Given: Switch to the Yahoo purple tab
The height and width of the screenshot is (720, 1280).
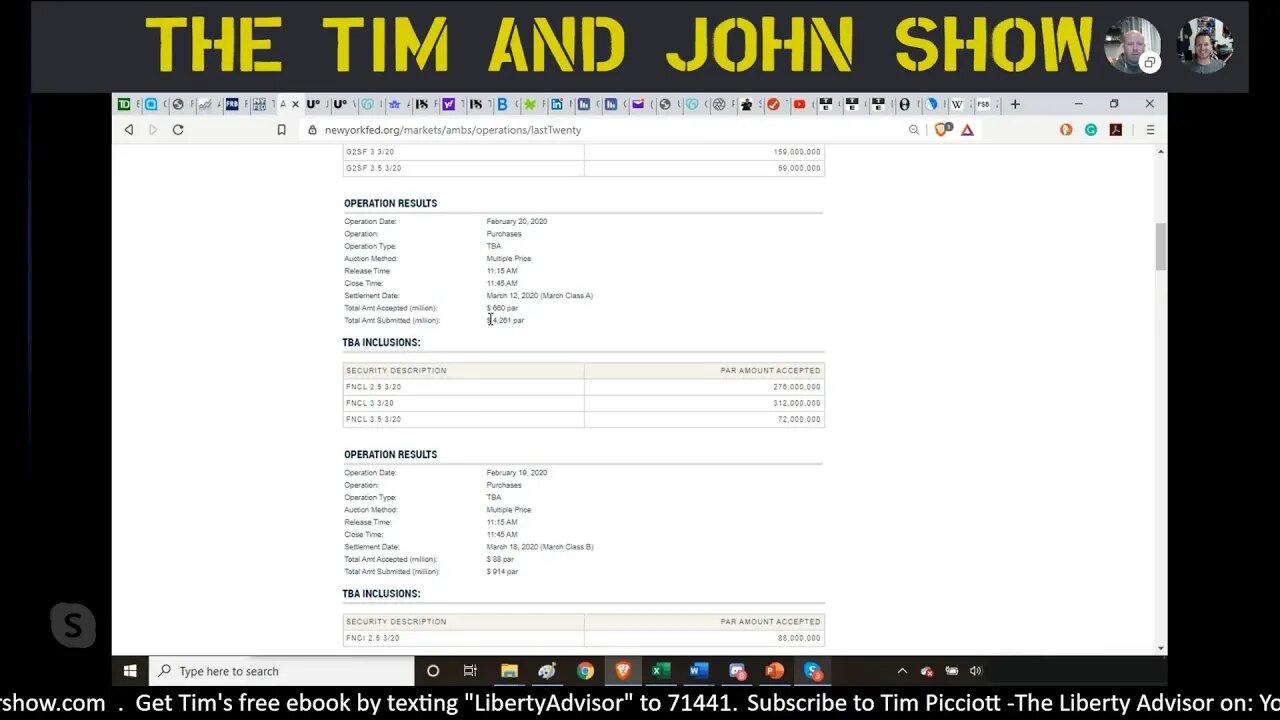Looking at the screenshot, I should point(448,104).
